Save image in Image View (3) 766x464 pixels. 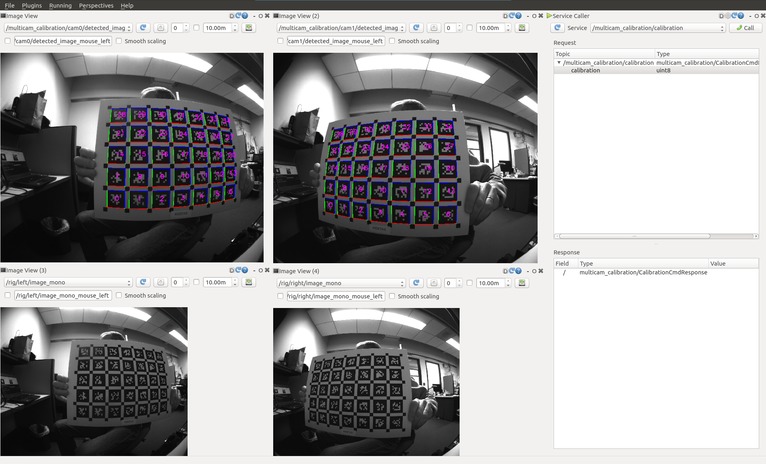249,282
